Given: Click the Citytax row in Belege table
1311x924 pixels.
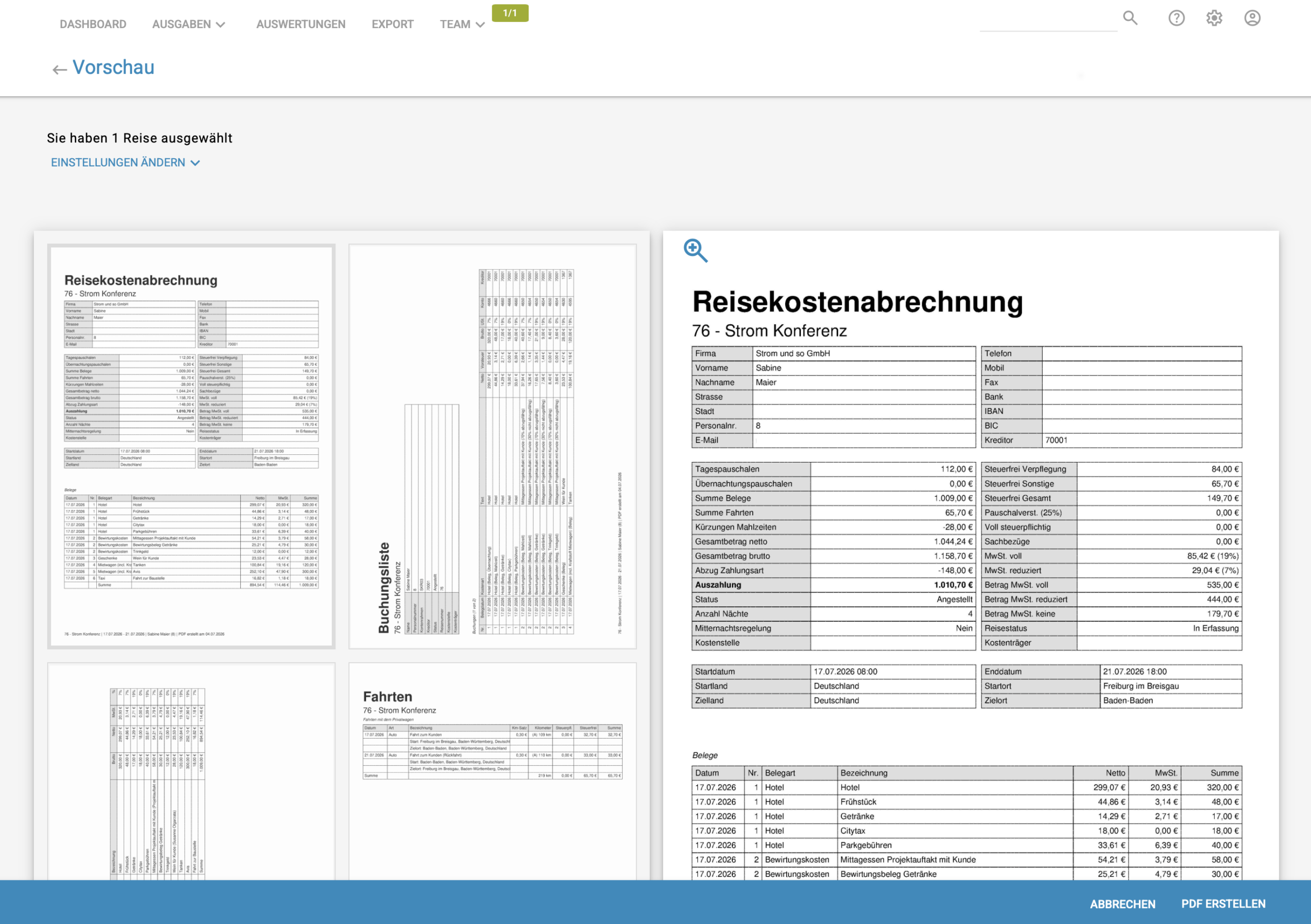Looking at the screenshot, I should [x=966, y=831].
